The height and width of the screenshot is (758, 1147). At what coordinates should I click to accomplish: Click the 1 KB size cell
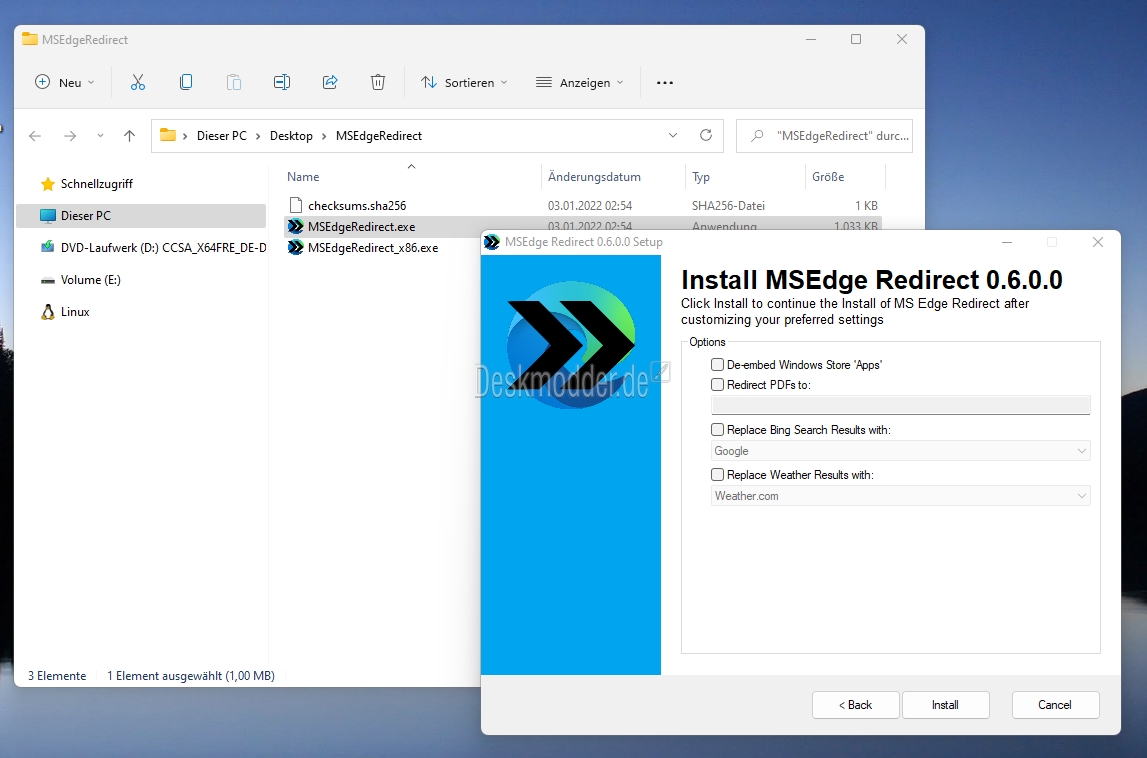pyautogui.click(x=866, y=206)
